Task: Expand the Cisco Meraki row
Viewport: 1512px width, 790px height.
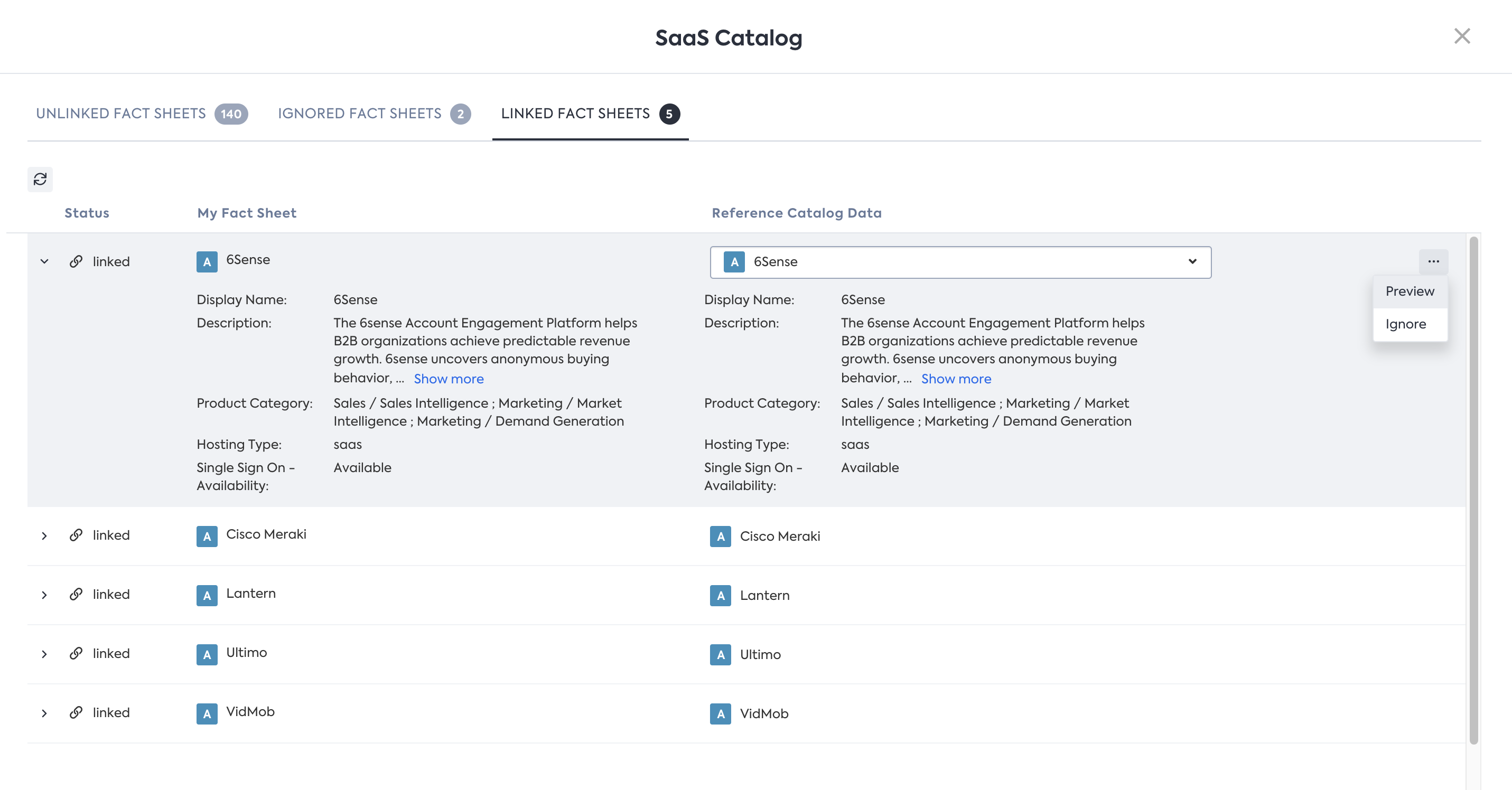Action: [44, 535]
